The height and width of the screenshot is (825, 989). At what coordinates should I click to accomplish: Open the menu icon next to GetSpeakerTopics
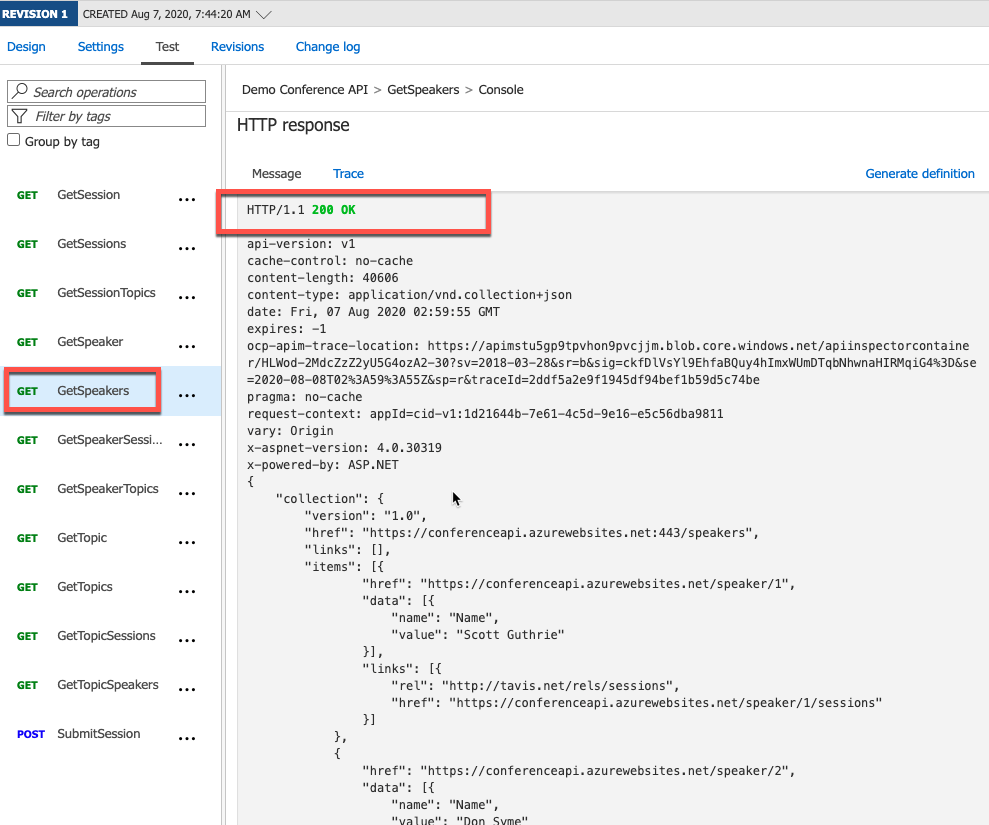[x=187, y=493]
